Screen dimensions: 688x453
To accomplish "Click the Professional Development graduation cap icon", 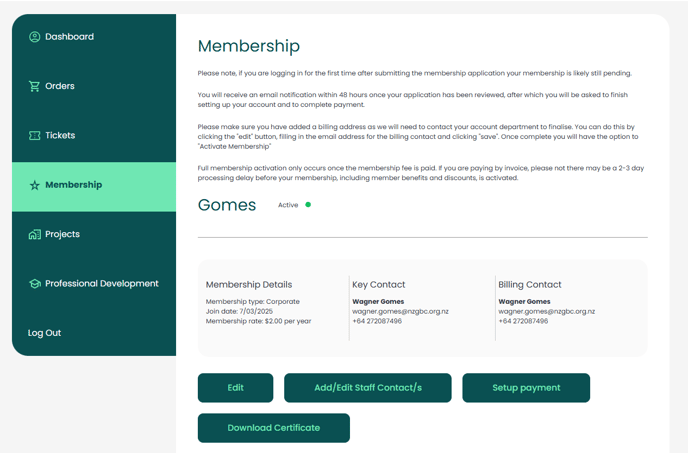I will (x=34, y=284).
